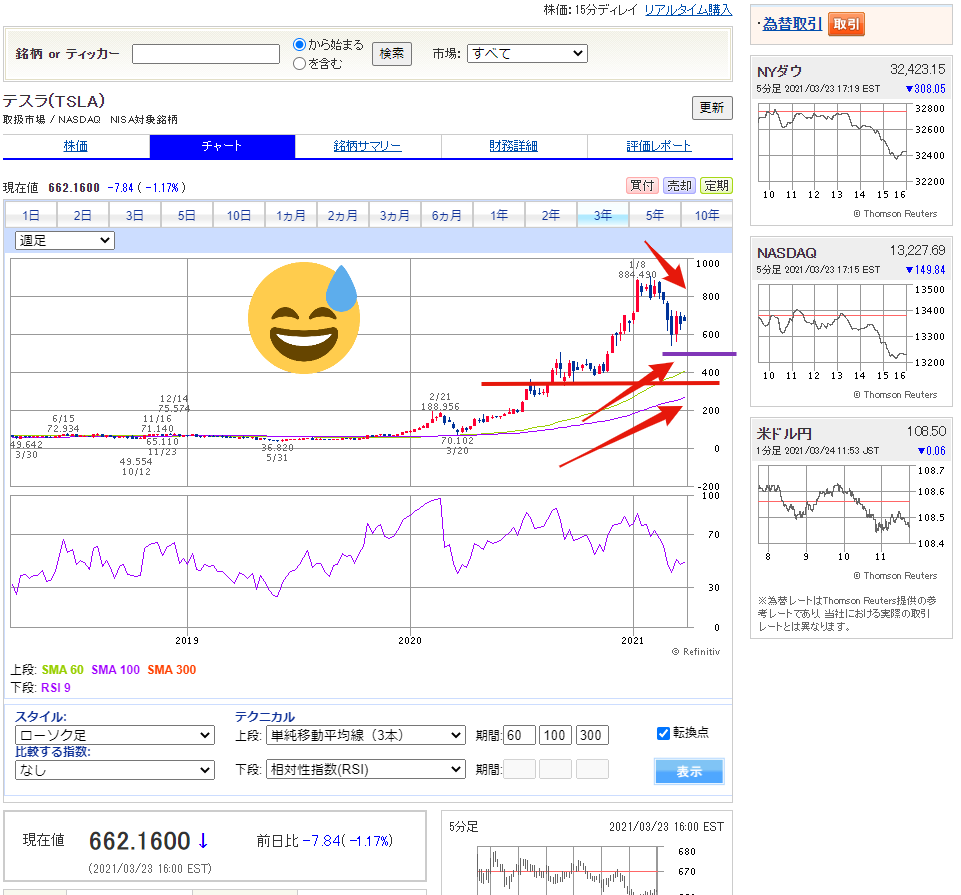Click the 定期 button
Image resolution: width=961 pixels, height=895 pixels.
click(716, 185)
